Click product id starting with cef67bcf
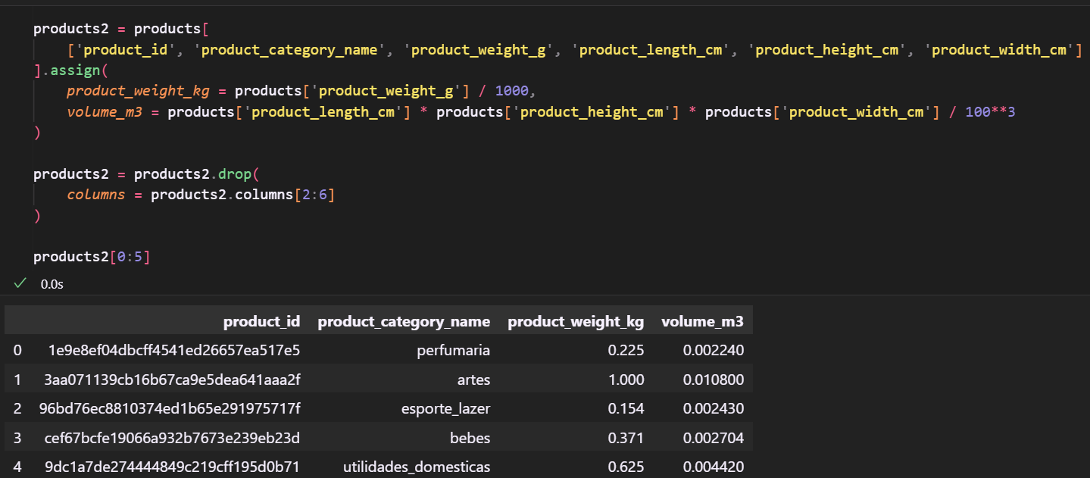1091x479 pixels. 174,437
